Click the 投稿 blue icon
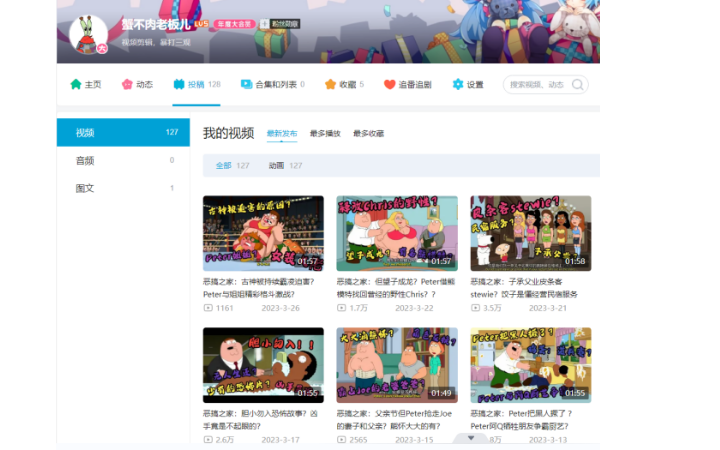Image resolution: width=720 pixels, height=450 pixels. pyautogui.click(x=179, y=84)
